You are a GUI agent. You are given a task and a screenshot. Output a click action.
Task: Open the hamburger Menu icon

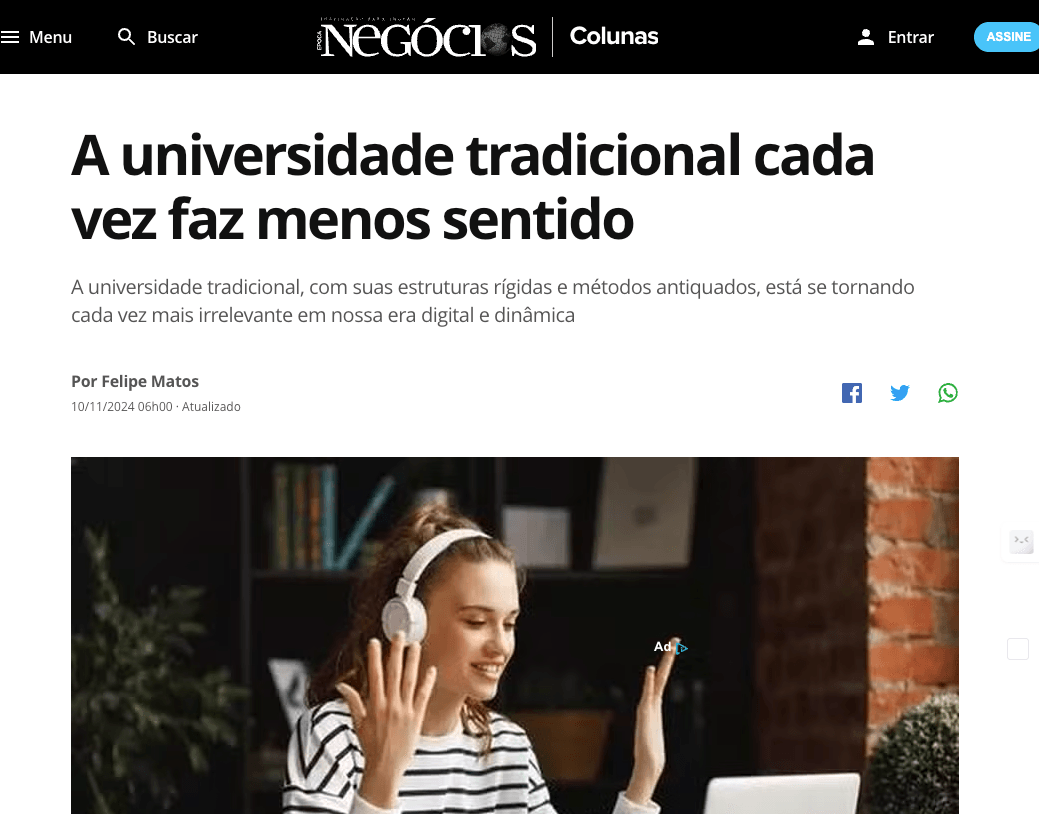coord(10,37)
